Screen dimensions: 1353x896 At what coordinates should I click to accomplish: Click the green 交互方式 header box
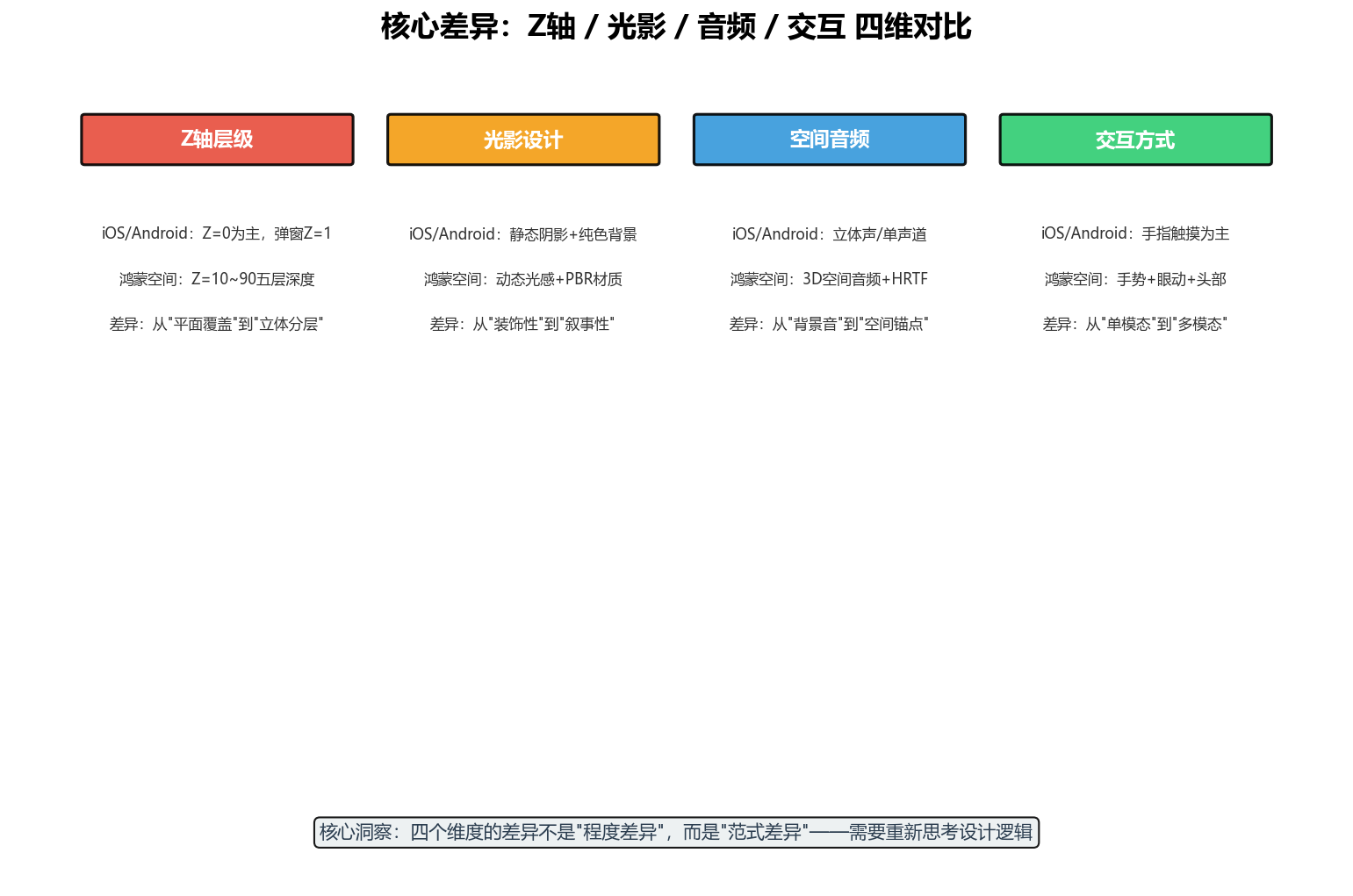point(1135,140)
